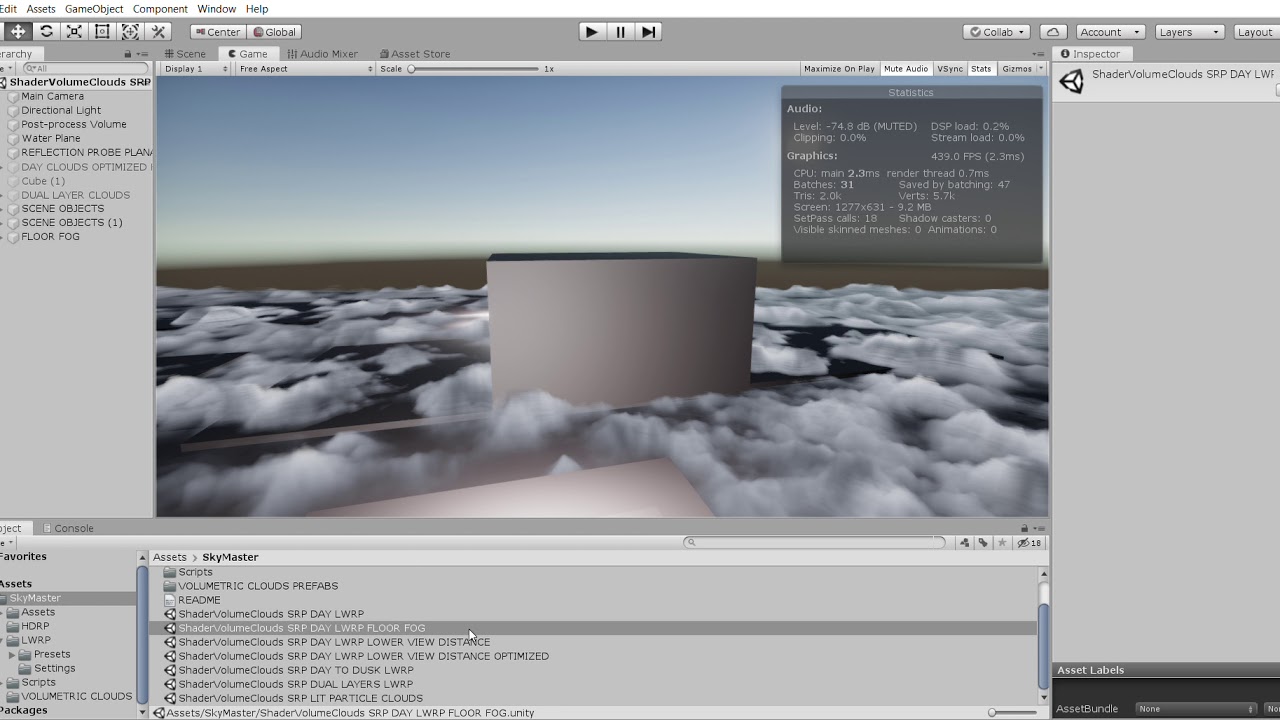Select the Move tool

click(18, 32)
